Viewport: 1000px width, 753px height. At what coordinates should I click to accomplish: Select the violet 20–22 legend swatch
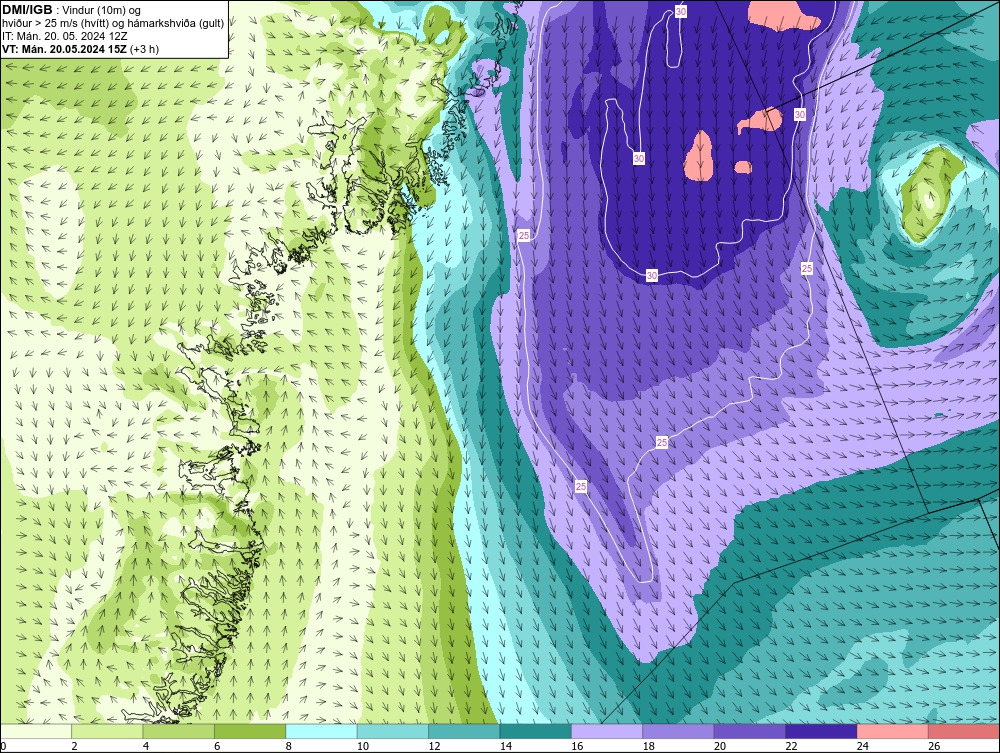750,731
